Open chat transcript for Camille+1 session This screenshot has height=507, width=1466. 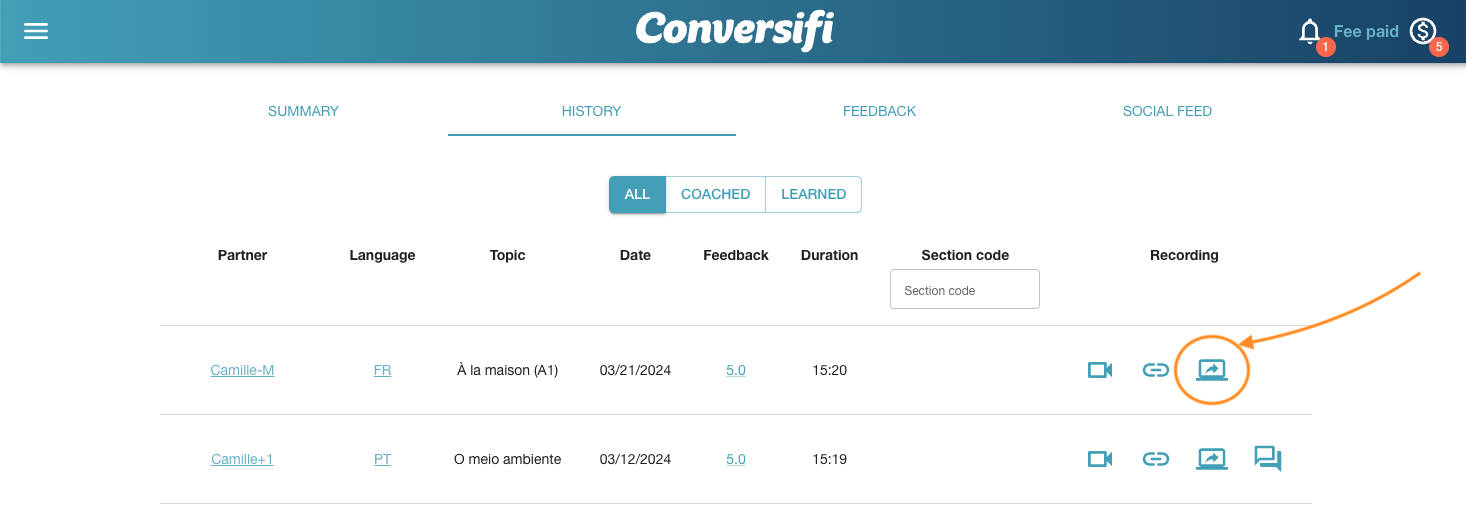click(1268, 459)
